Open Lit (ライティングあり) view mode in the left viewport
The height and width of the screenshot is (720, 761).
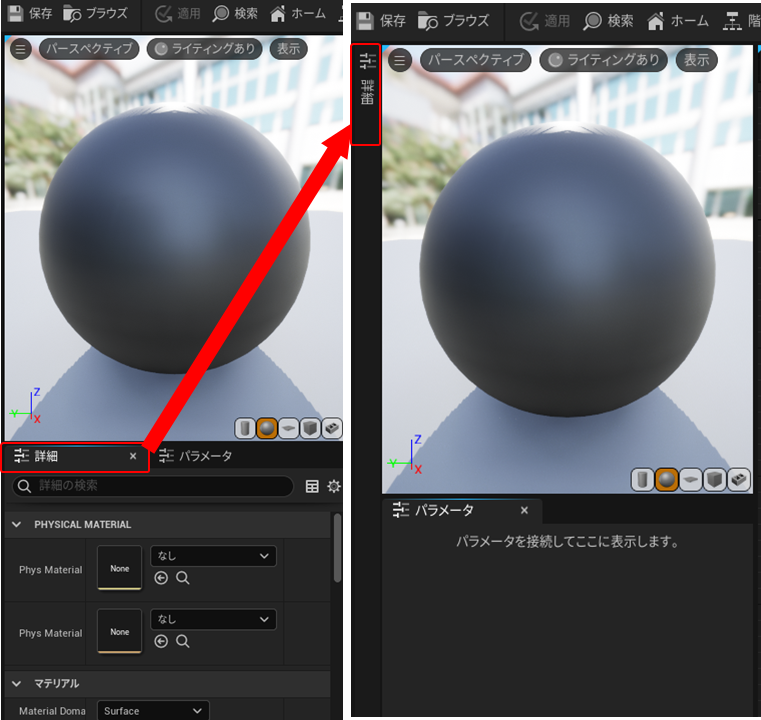[x=204, y=49]
